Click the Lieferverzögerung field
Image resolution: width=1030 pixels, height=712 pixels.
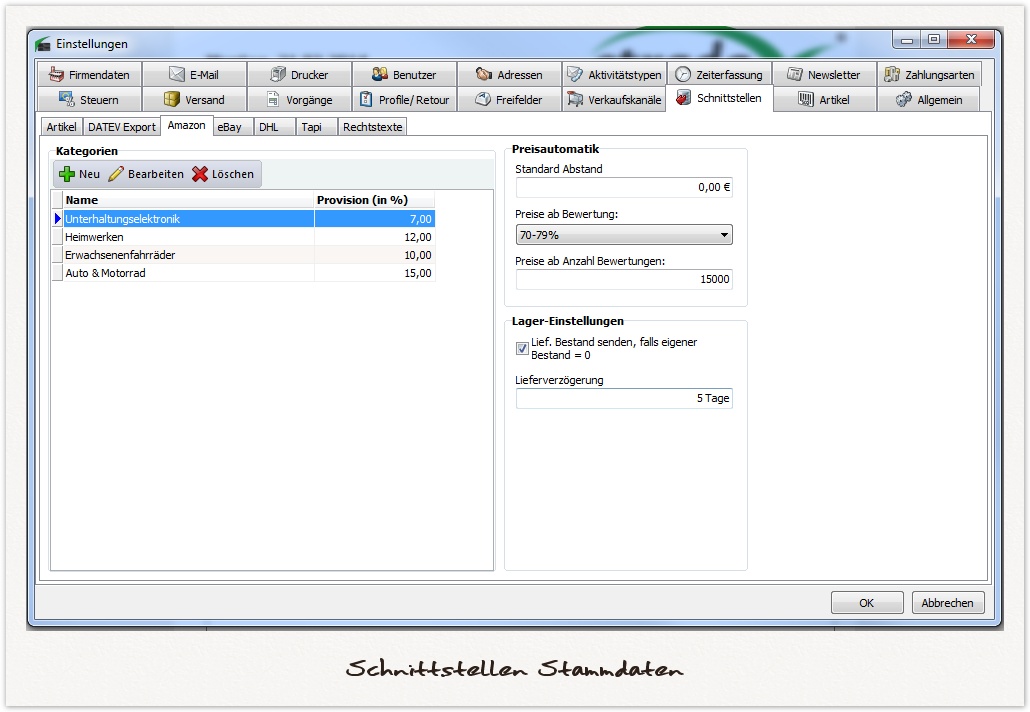[624, 398]
